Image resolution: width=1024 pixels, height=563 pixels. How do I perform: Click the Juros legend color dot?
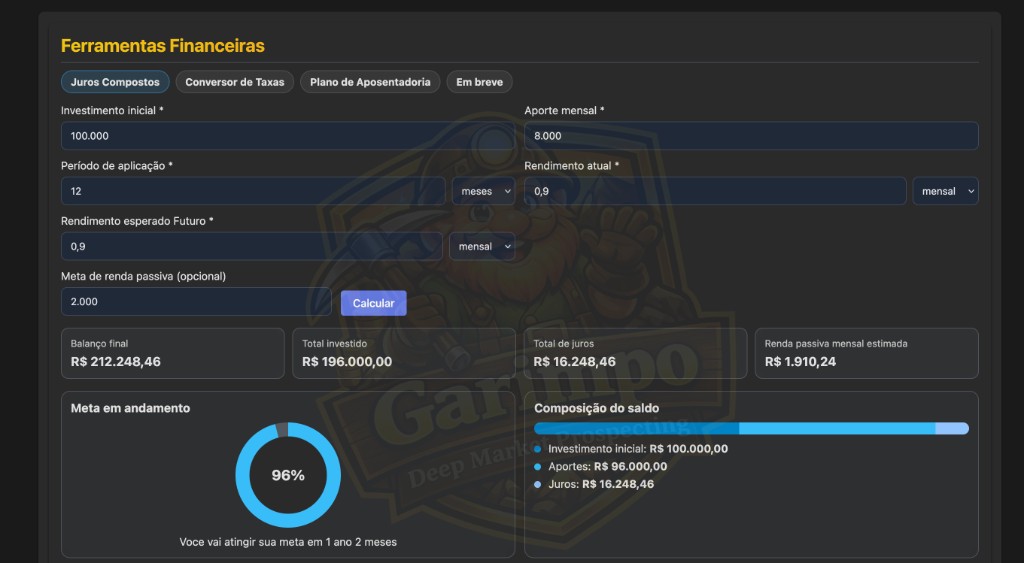click(538, 484)
